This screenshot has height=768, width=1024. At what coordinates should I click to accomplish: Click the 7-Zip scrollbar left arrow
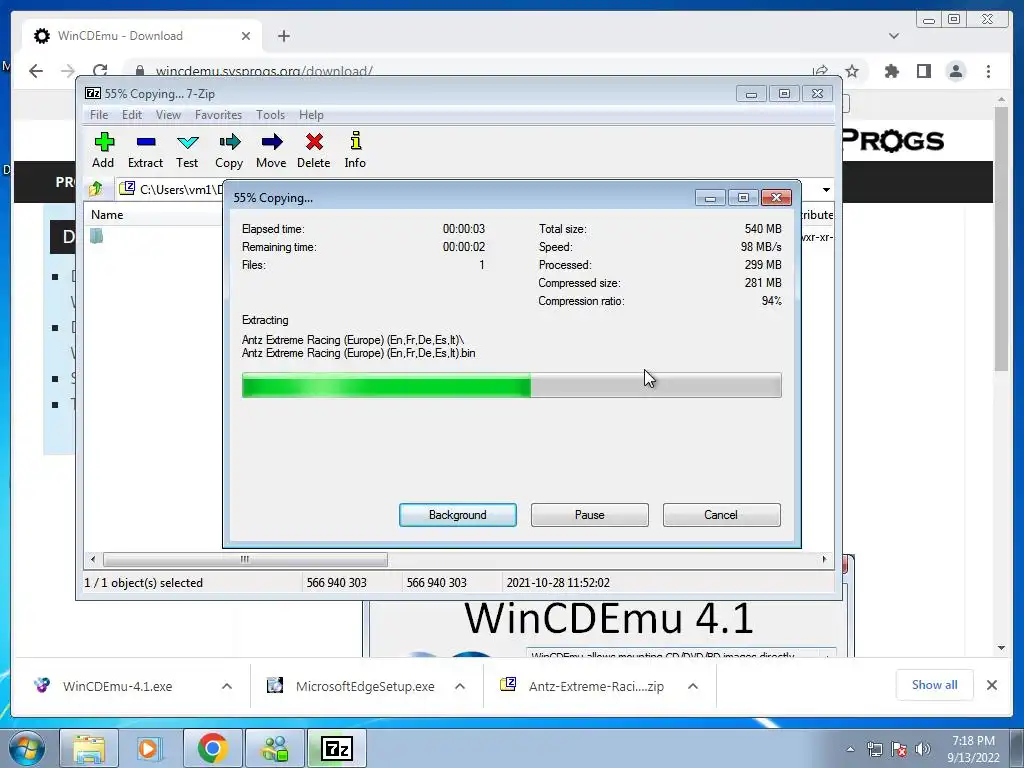[x=93, y=559]
